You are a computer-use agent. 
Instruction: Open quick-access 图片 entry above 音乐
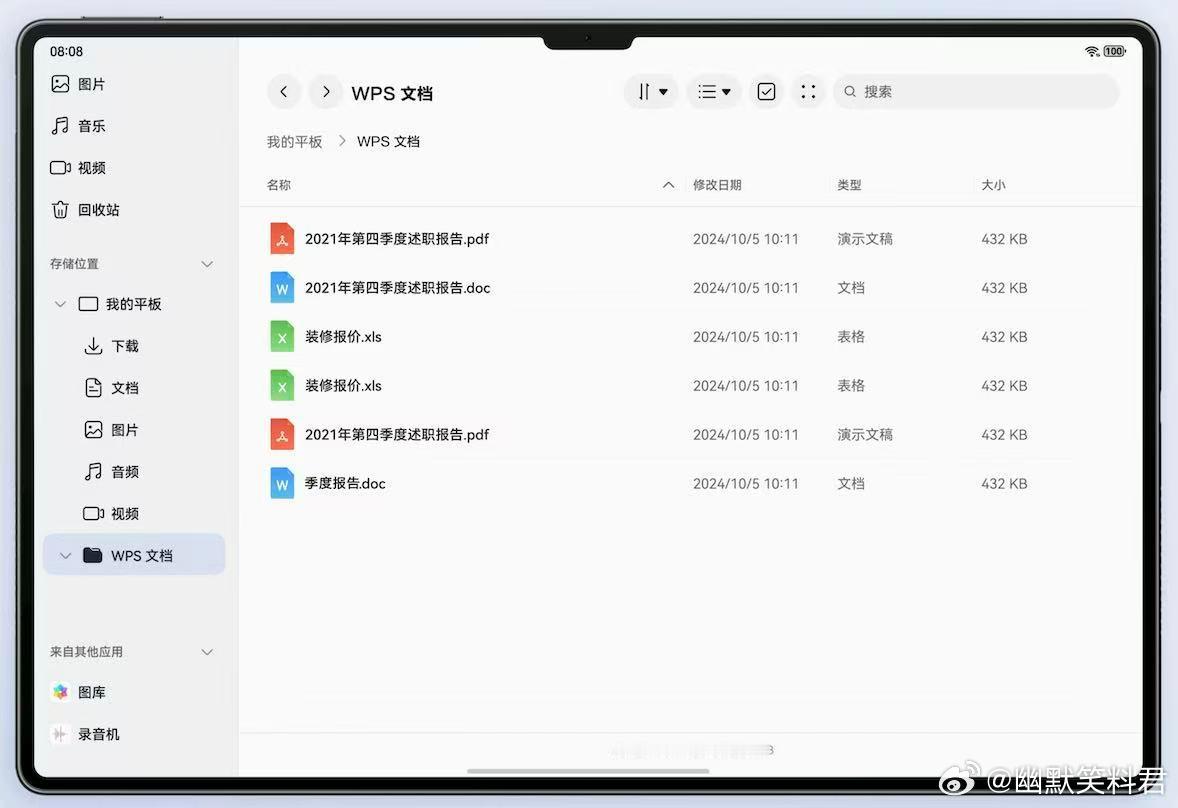78,84
